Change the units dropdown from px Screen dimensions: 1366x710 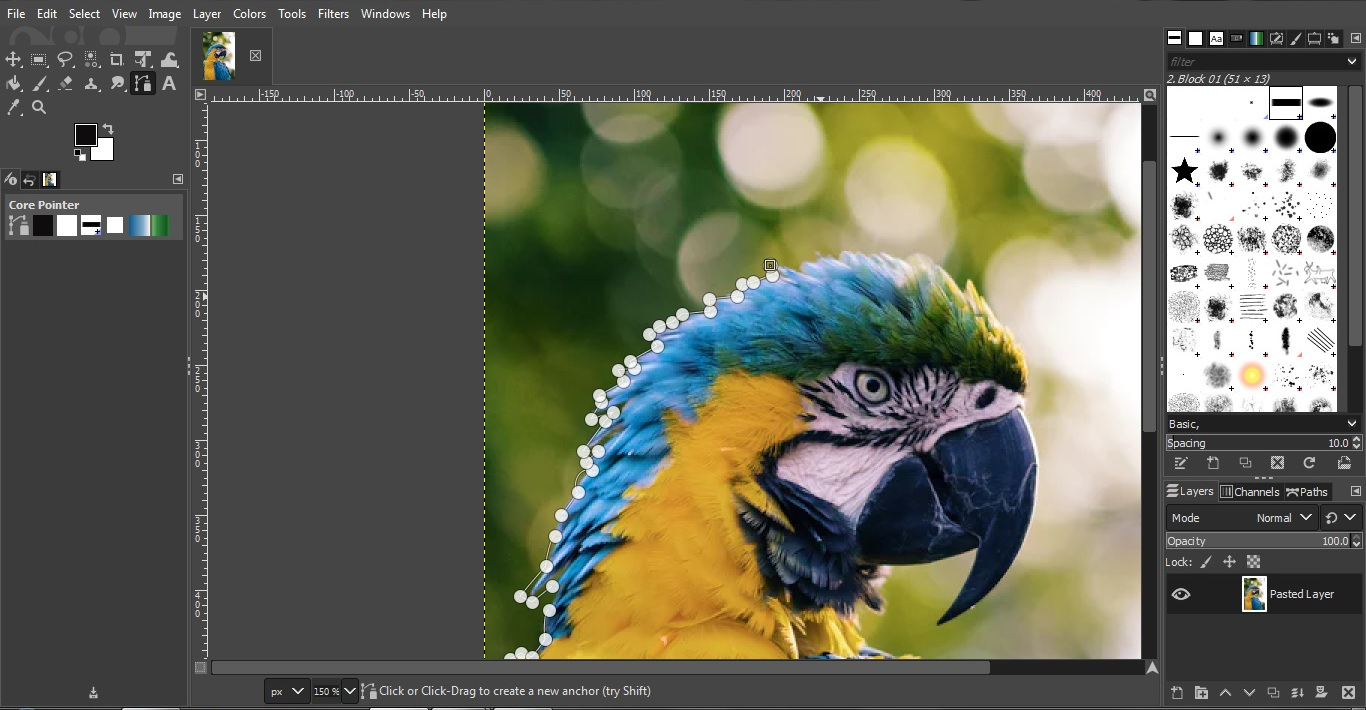click(287, 691)
